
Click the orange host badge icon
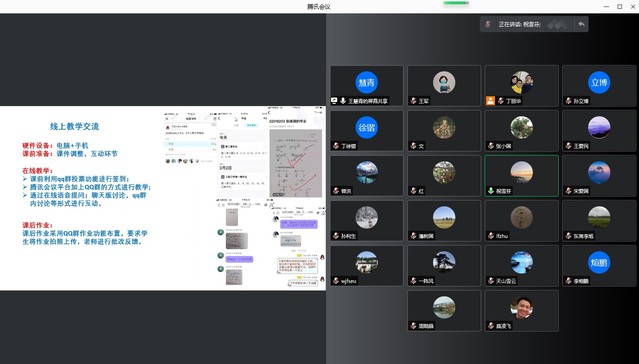[490, 101]
